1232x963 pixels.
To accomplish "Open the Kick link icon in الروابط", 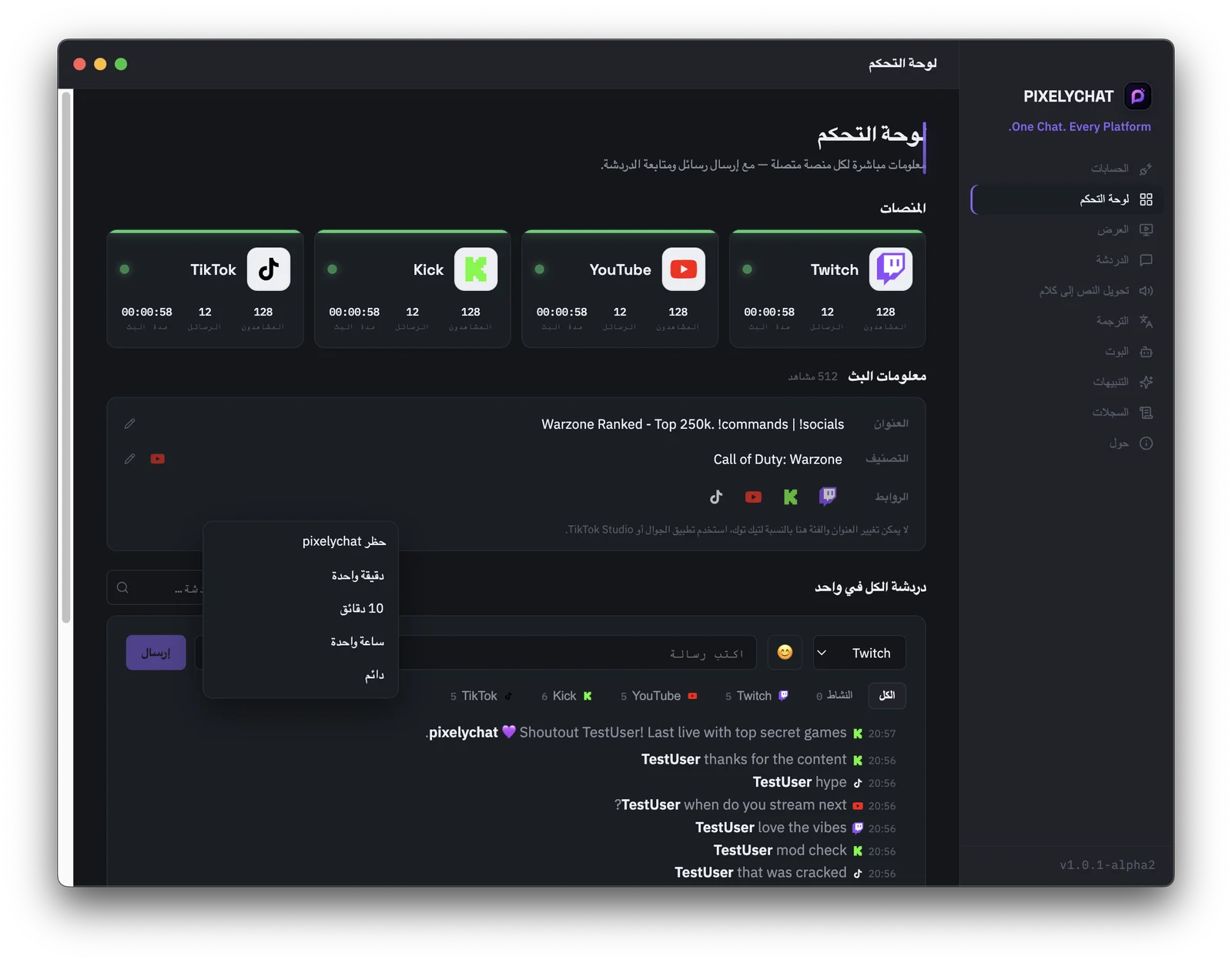I will (x=790, y=497).
